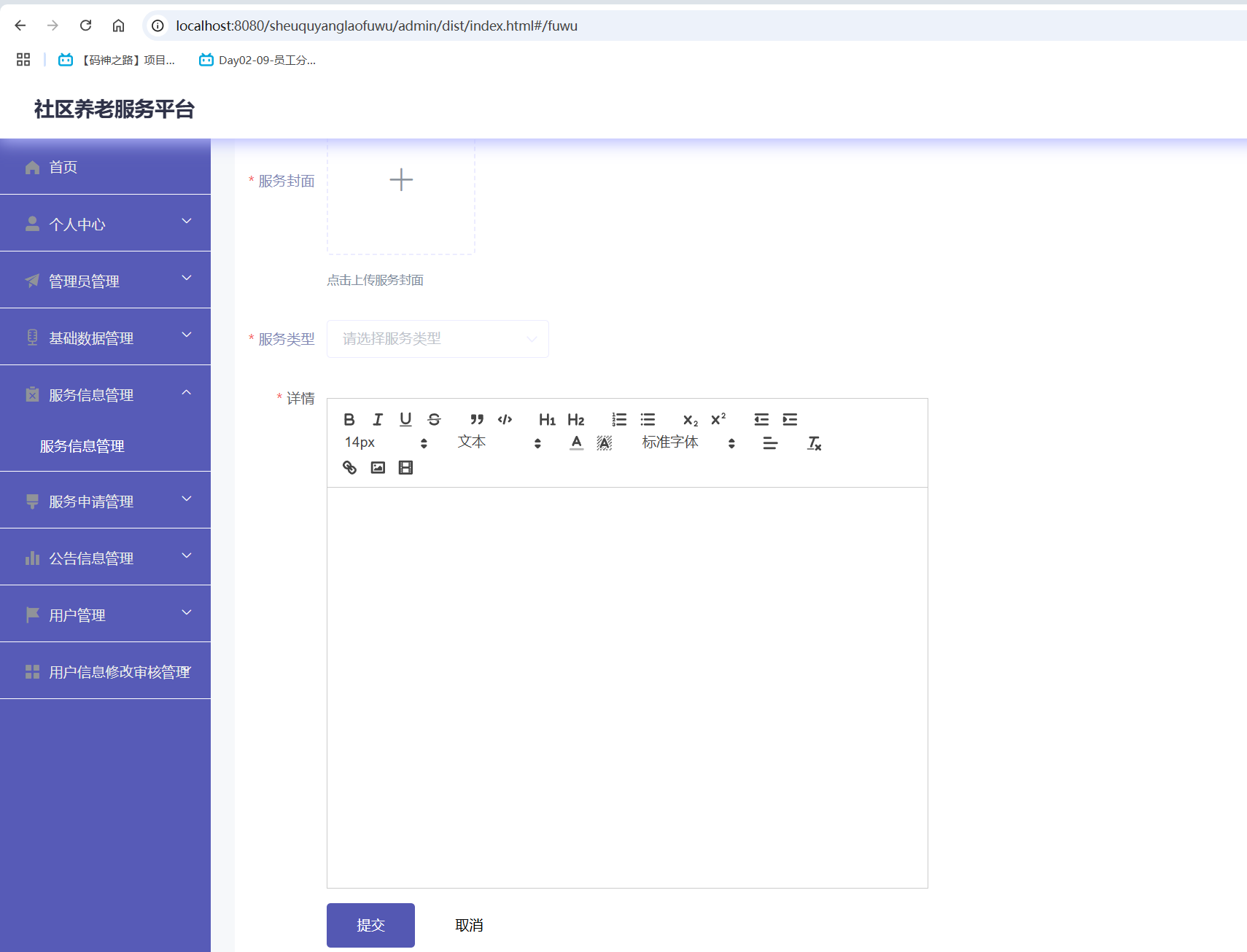Open the 【码神之路】项目 bookmark
Viewport: 1247px width, 952px height.
pyautogui.click(x=117, y=60)
